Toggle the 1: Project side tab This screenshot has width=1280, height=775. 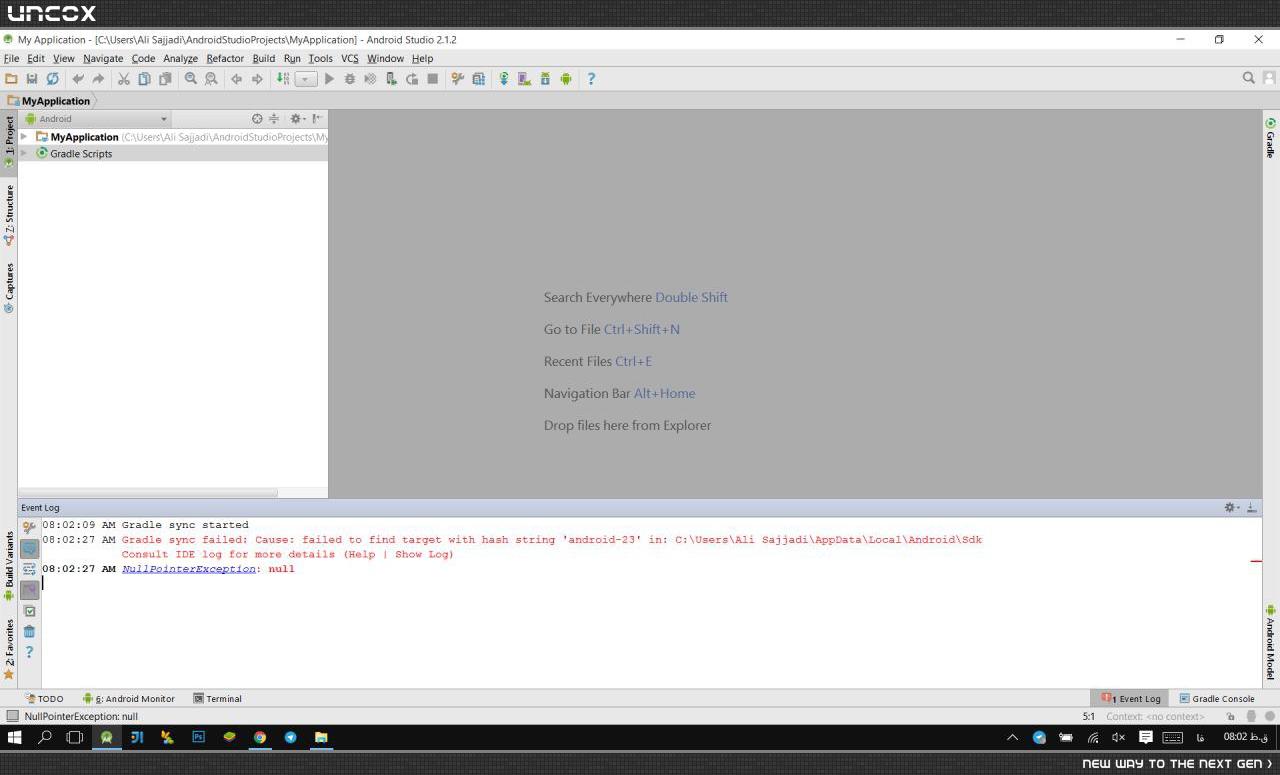pyautogui.click(x=9, y=142)
